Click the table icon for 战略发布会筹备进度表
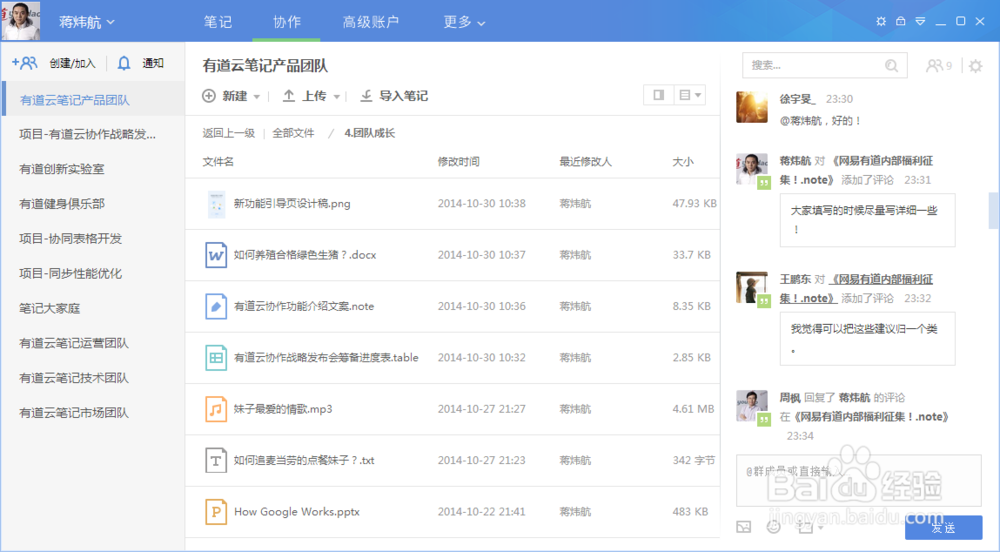 216,358
